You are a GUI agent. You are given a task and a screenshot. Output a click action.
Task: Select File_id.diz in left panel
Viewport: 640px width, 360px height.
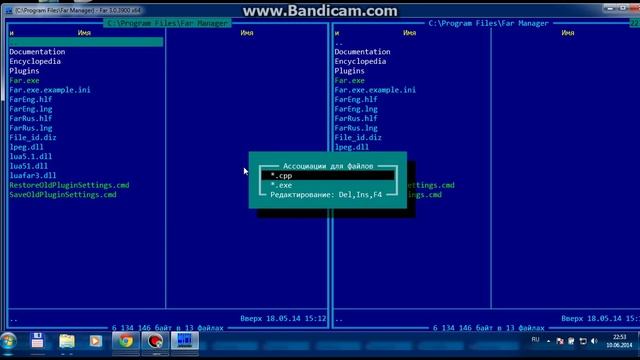[x=33, y=138]
